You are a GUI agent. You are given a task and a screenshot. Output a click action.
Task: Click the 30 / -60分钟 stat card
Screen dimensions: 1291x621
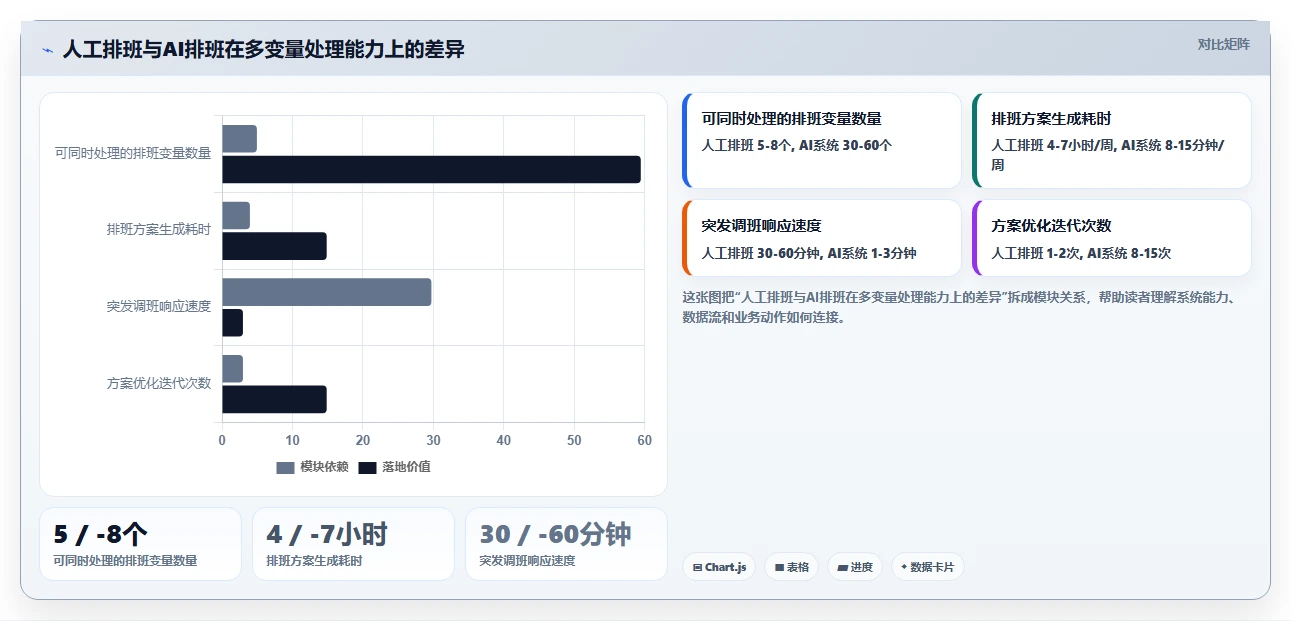566,544
